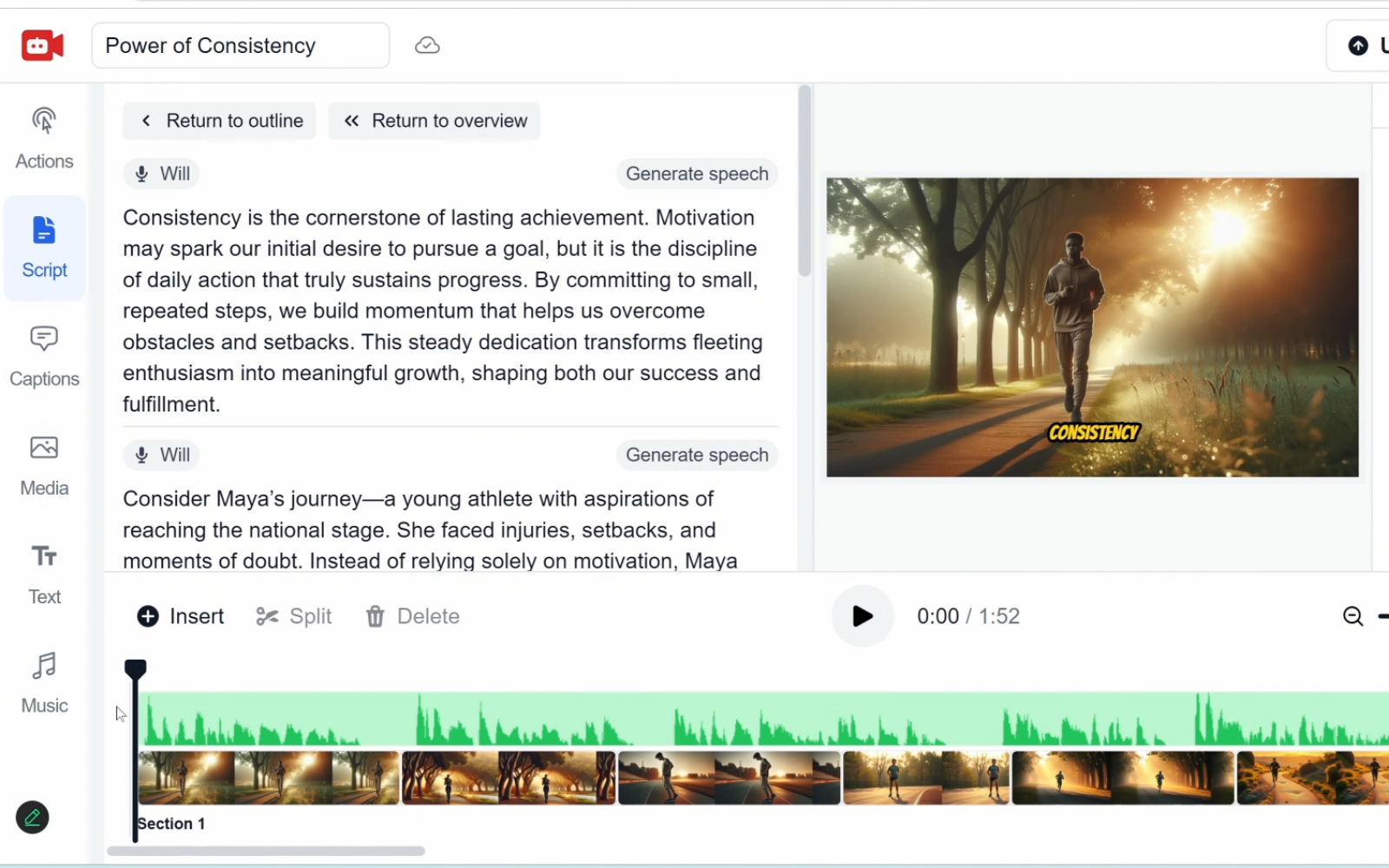Click Return to overview button

coord(434,121)
